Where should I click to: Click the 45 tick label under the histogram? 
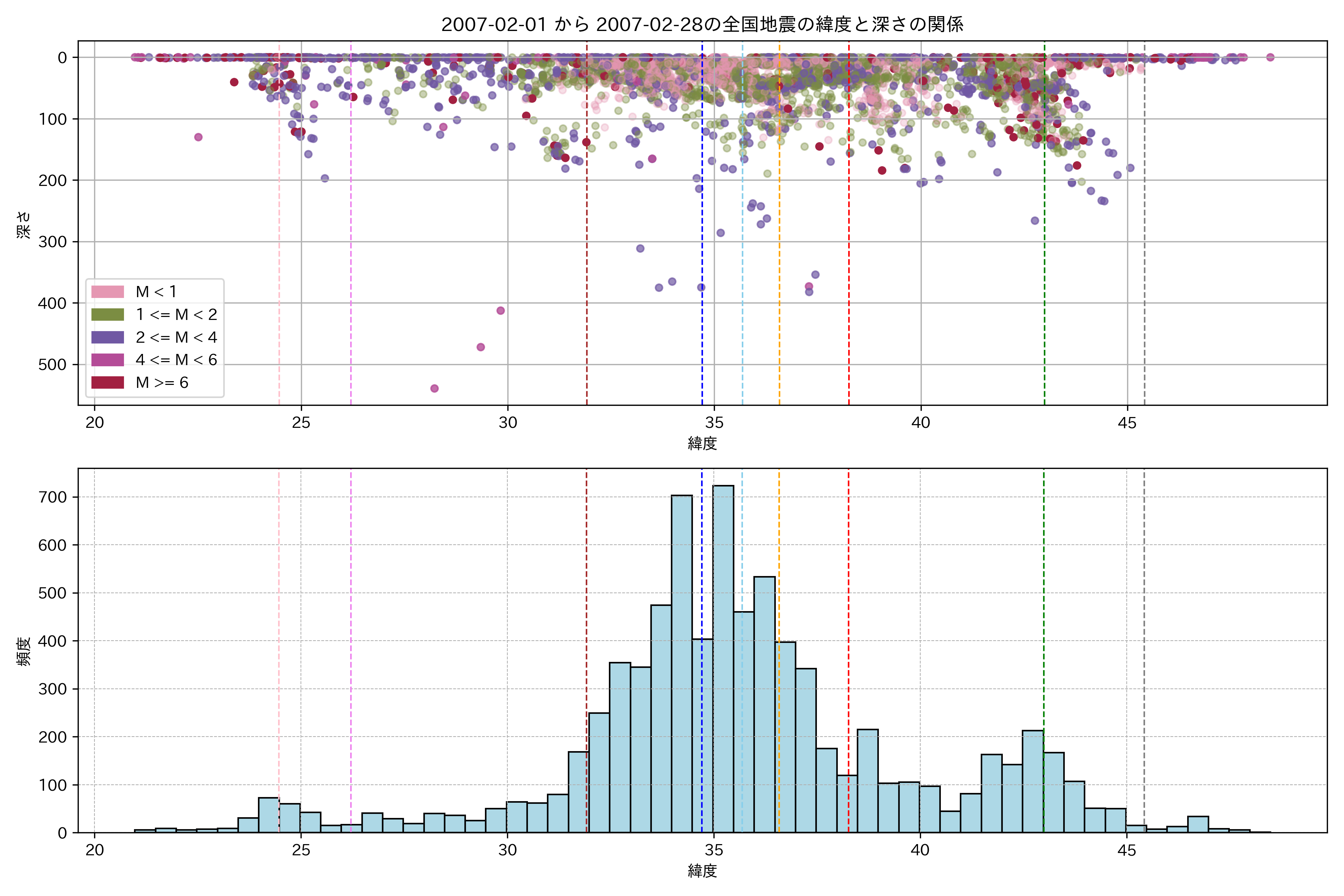pos(1127,850)
